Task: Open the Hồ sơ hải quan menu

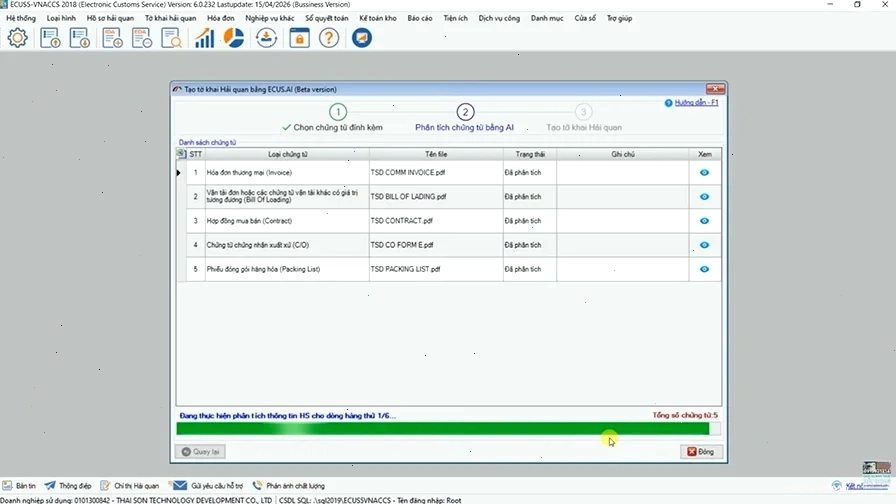Action: click(110, 18)
